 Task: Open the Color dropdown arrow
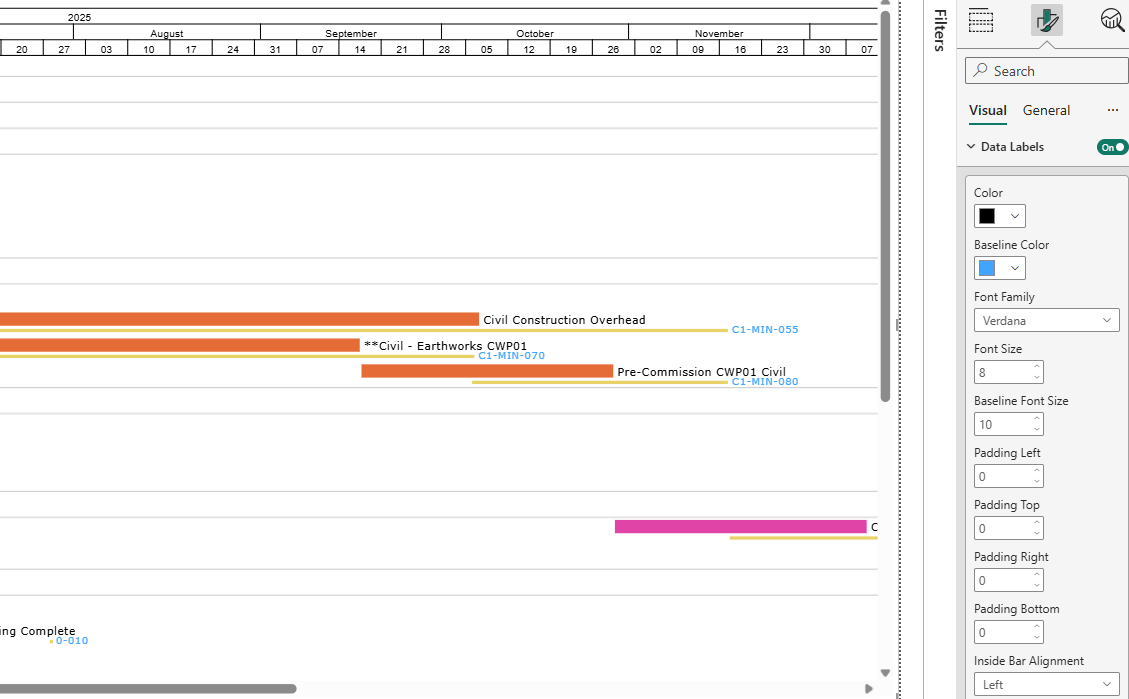1013,215
